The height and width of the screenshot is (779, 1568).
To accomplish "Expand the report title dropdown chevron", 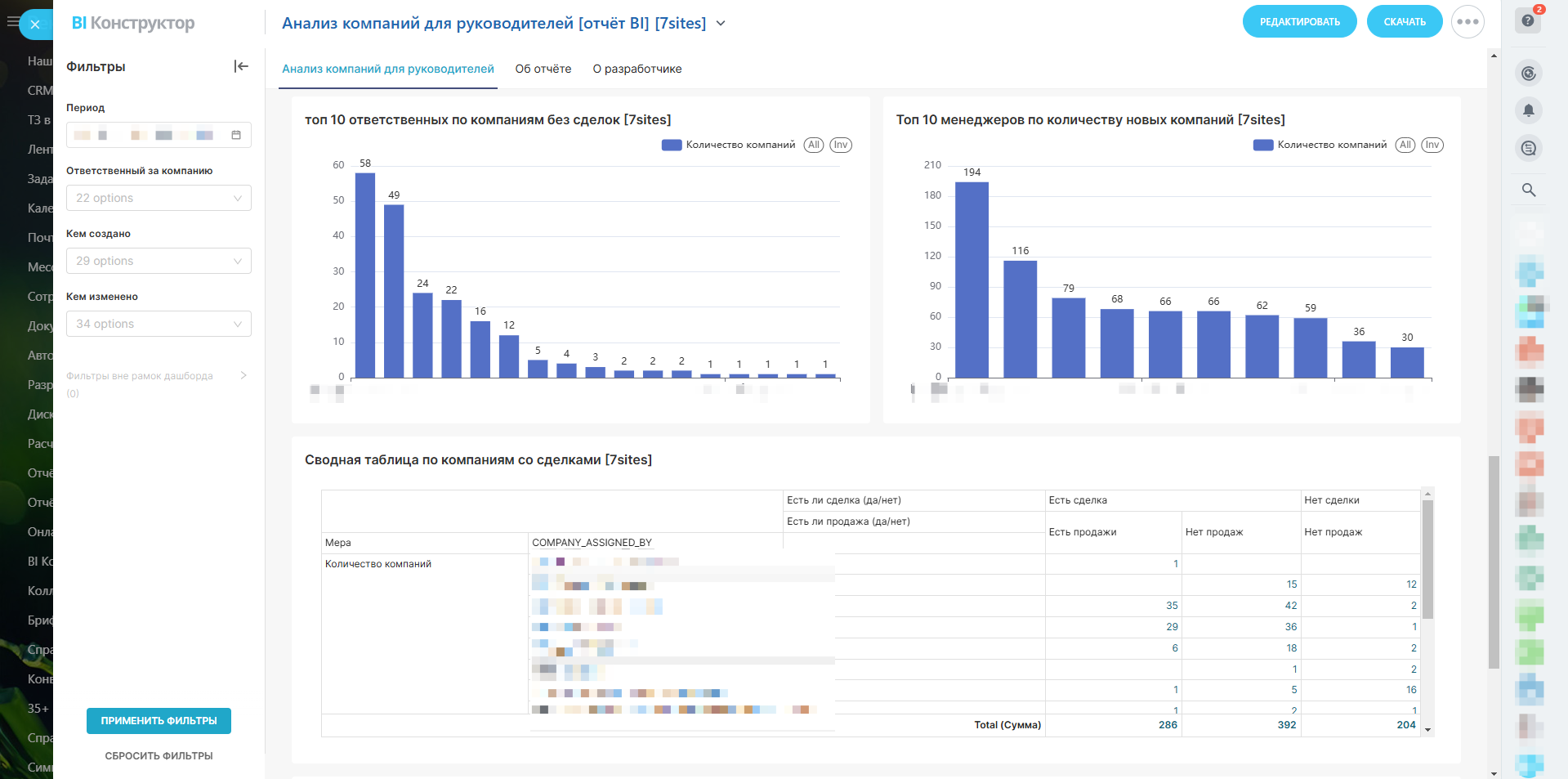I will (x=721, y=24).
